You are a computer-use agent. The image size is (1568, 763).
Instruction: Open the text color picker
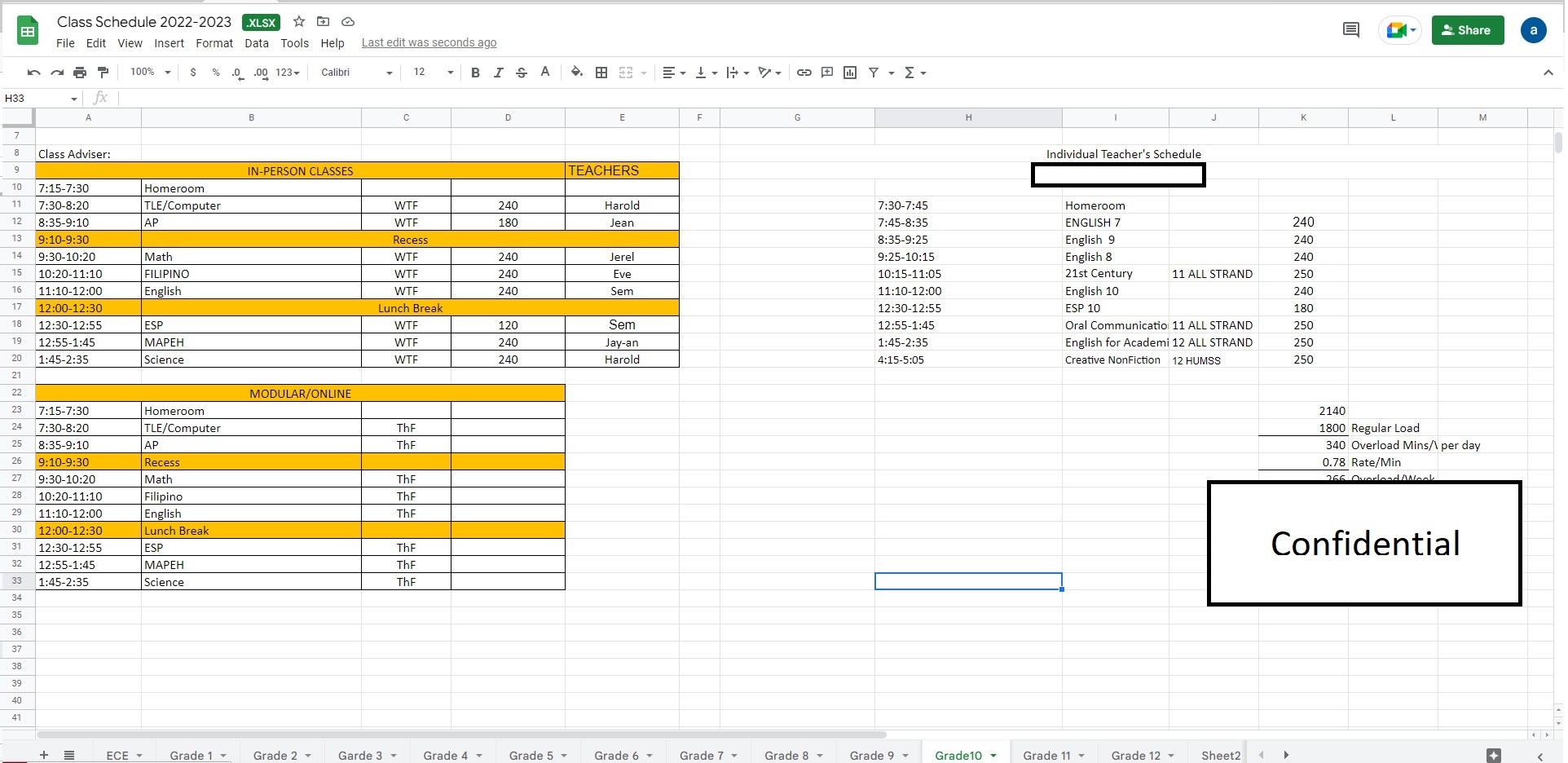545,73
